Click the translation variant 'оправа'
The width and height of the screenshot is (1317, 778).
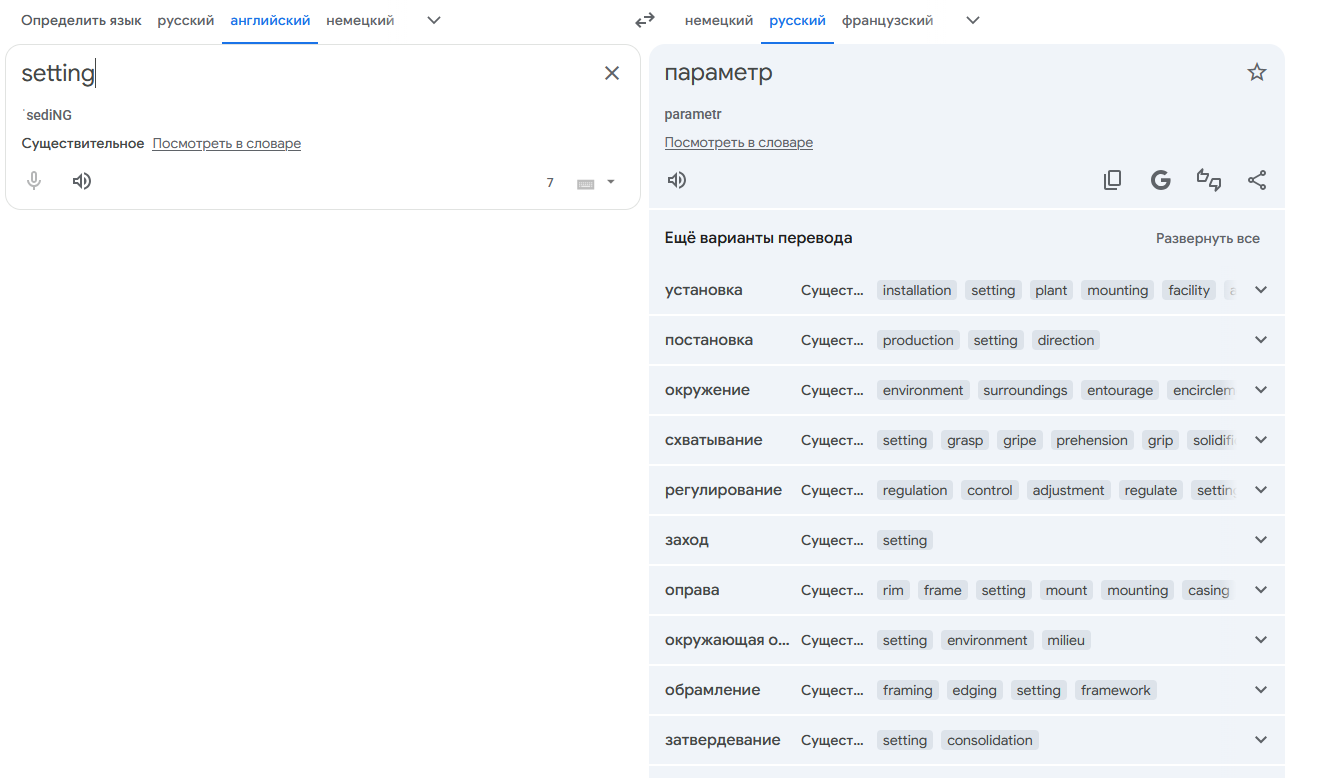pos(692,590)
